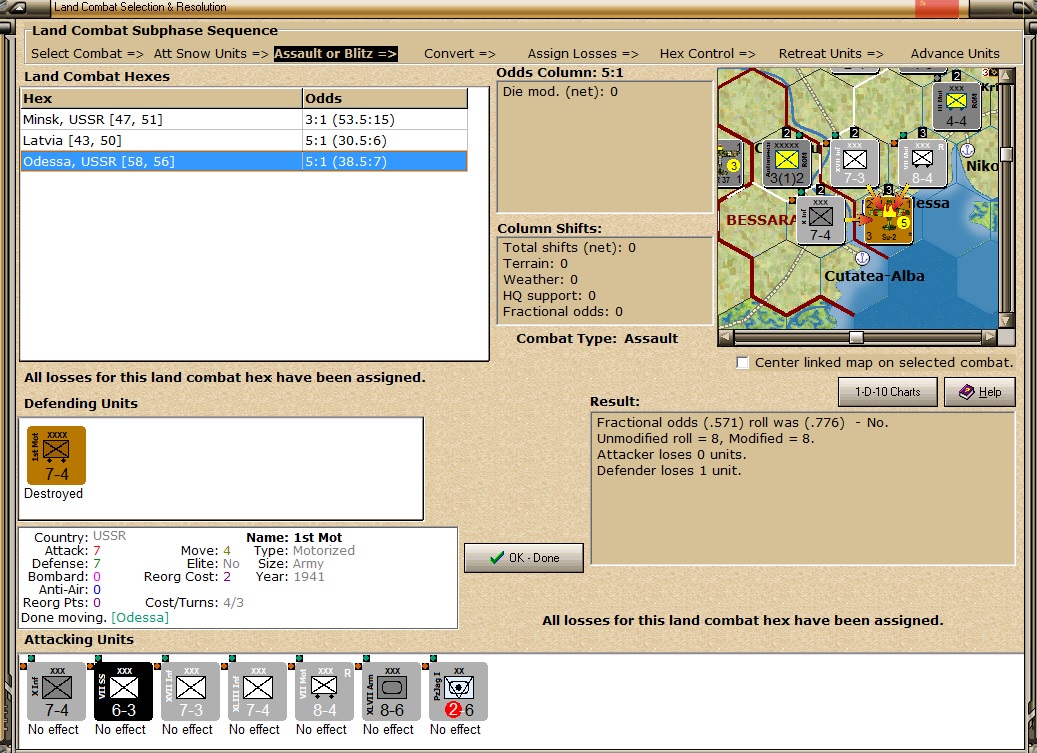This screenshot has width=1037, height=753.
Task: Click the [Odessa] location link text
Action: (x=140, y=617)
